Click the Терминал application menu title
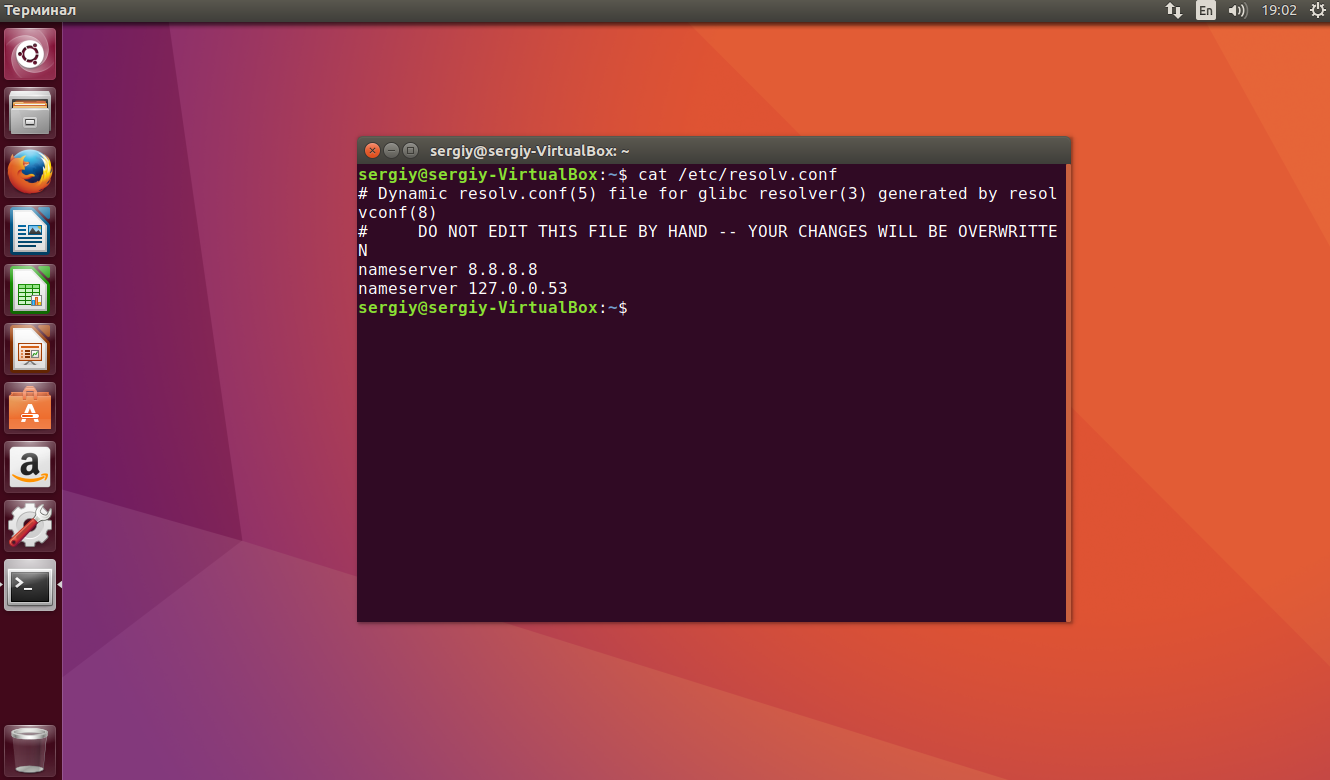 (41, 11)
